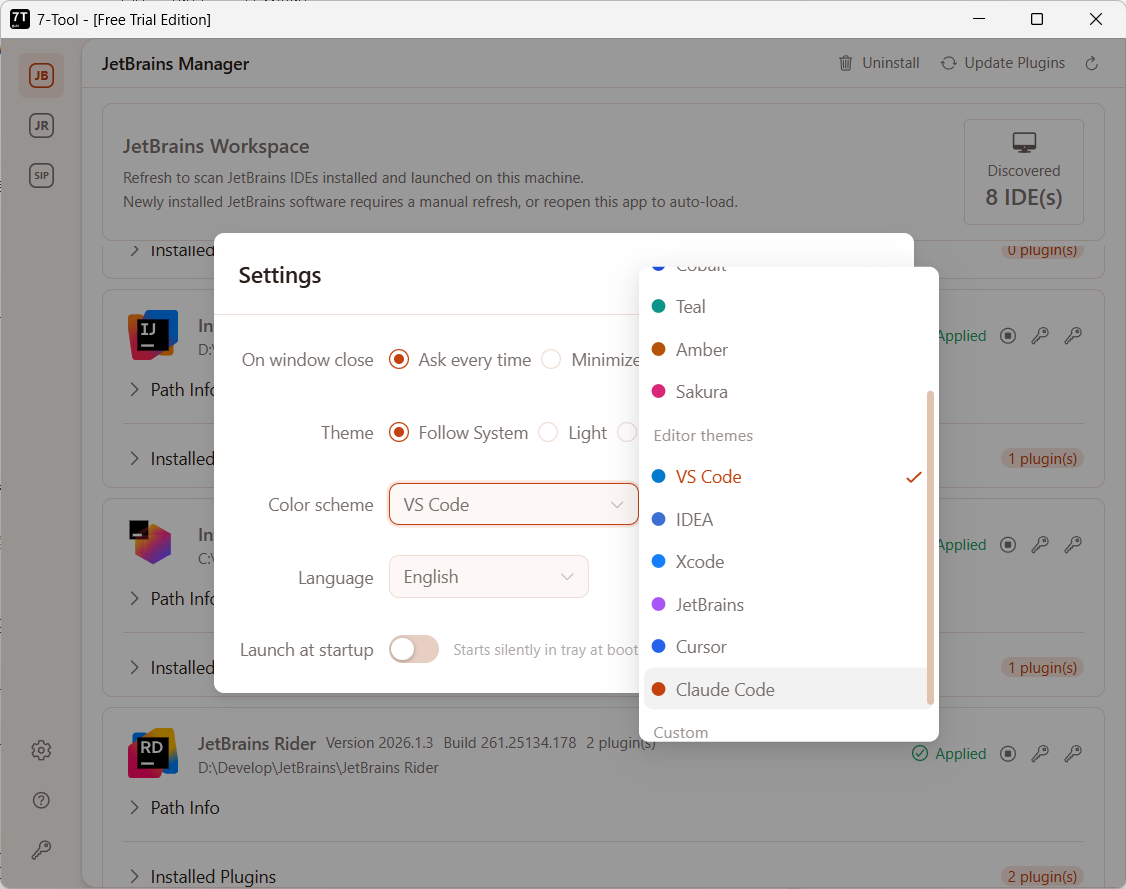Choose VS Code editor theme

point(788,477)
